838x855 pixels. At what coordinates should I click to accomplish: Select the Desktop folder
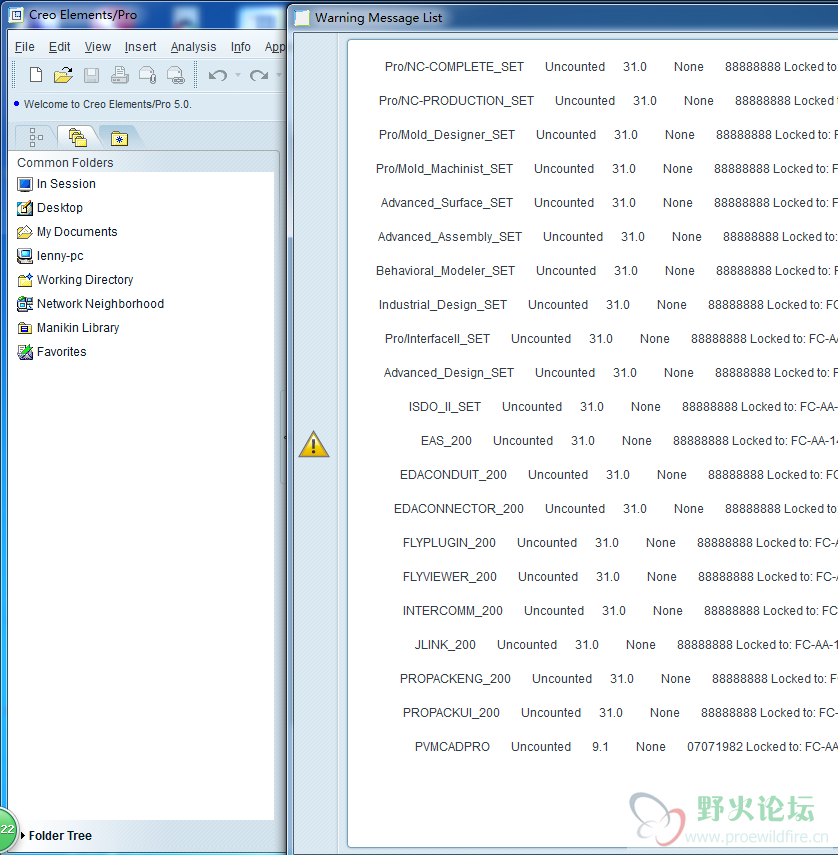(x=60, y=208)
